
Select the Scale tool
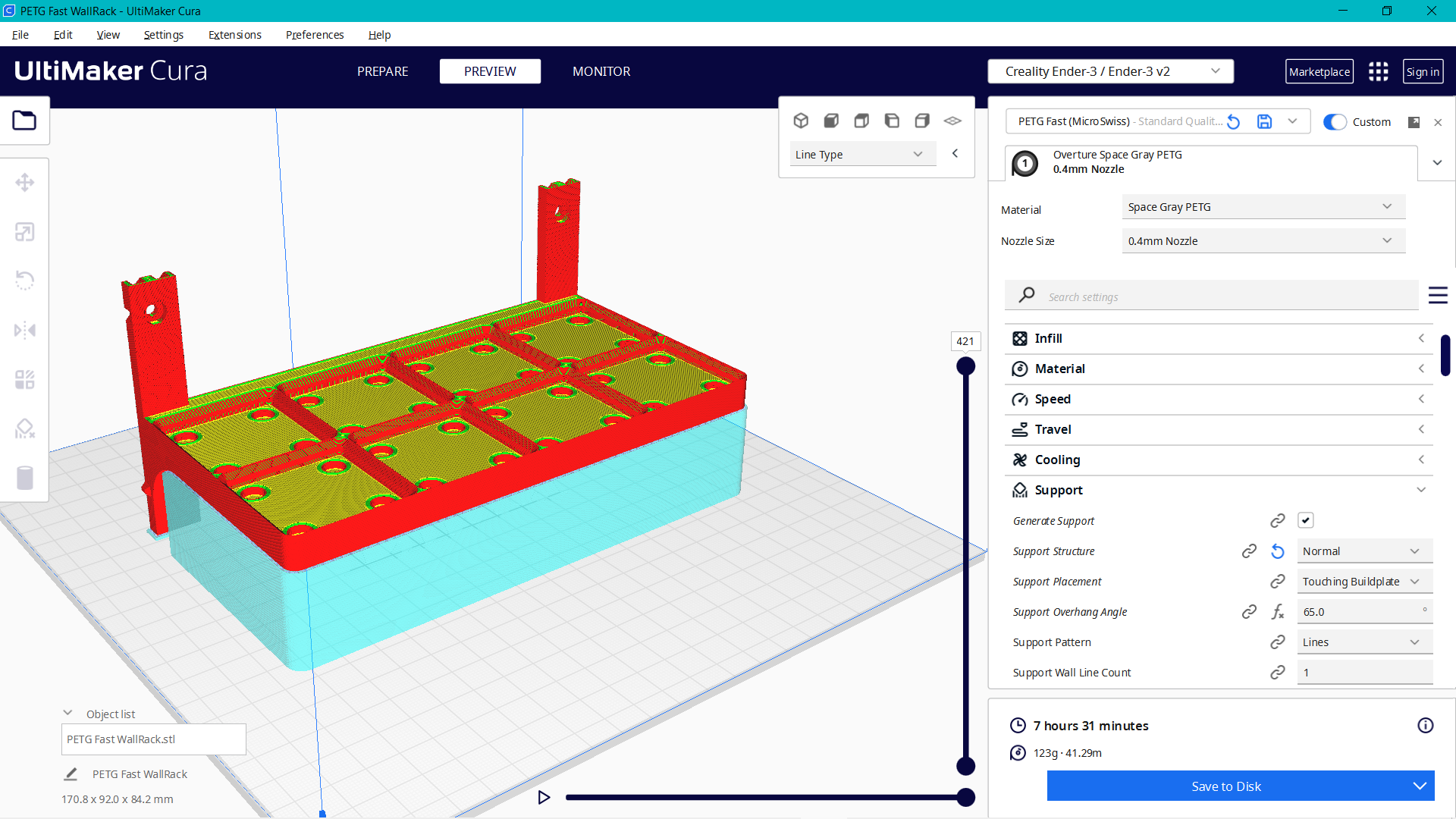pyautogui.click(x=25, y=231)
